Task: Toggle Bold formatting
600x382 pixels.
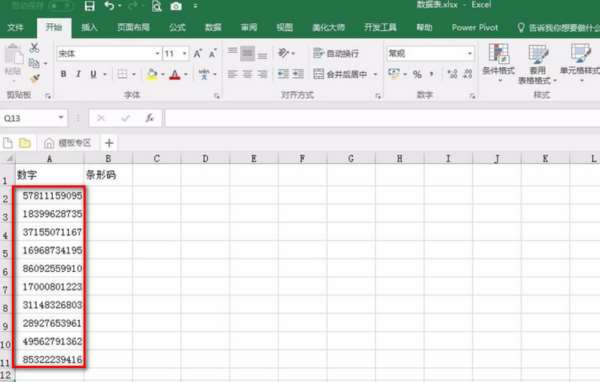Action: coord(64,74)
